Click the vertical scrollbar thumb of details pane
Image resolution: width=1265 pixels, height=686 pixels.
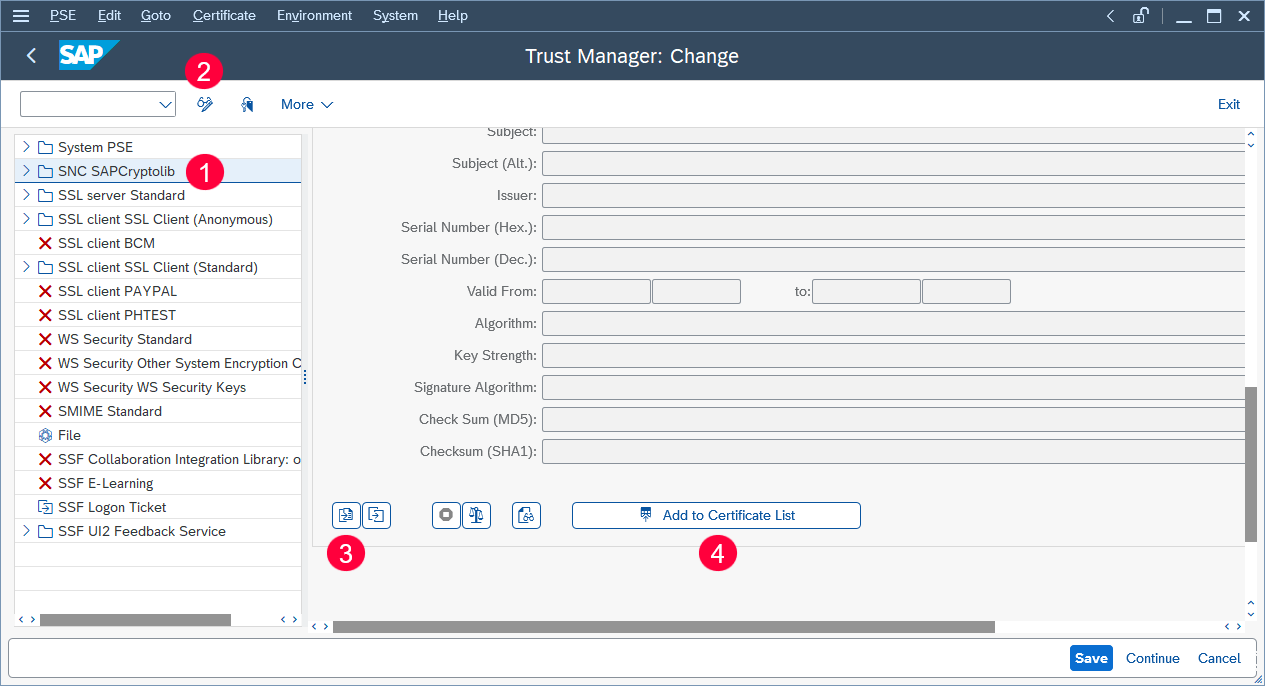(1250, 464)
